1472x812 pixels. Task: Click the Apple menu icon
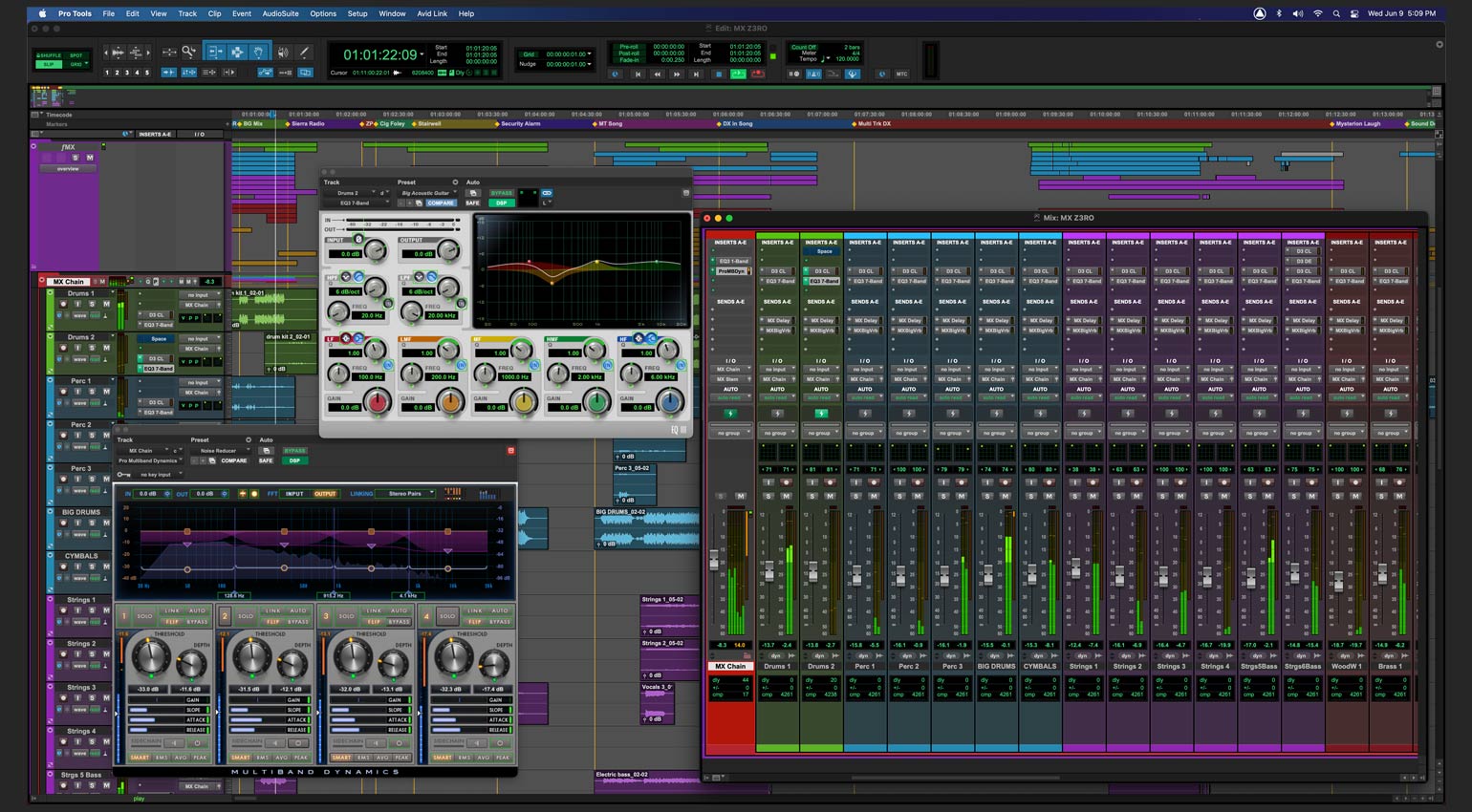coord(42,13)
